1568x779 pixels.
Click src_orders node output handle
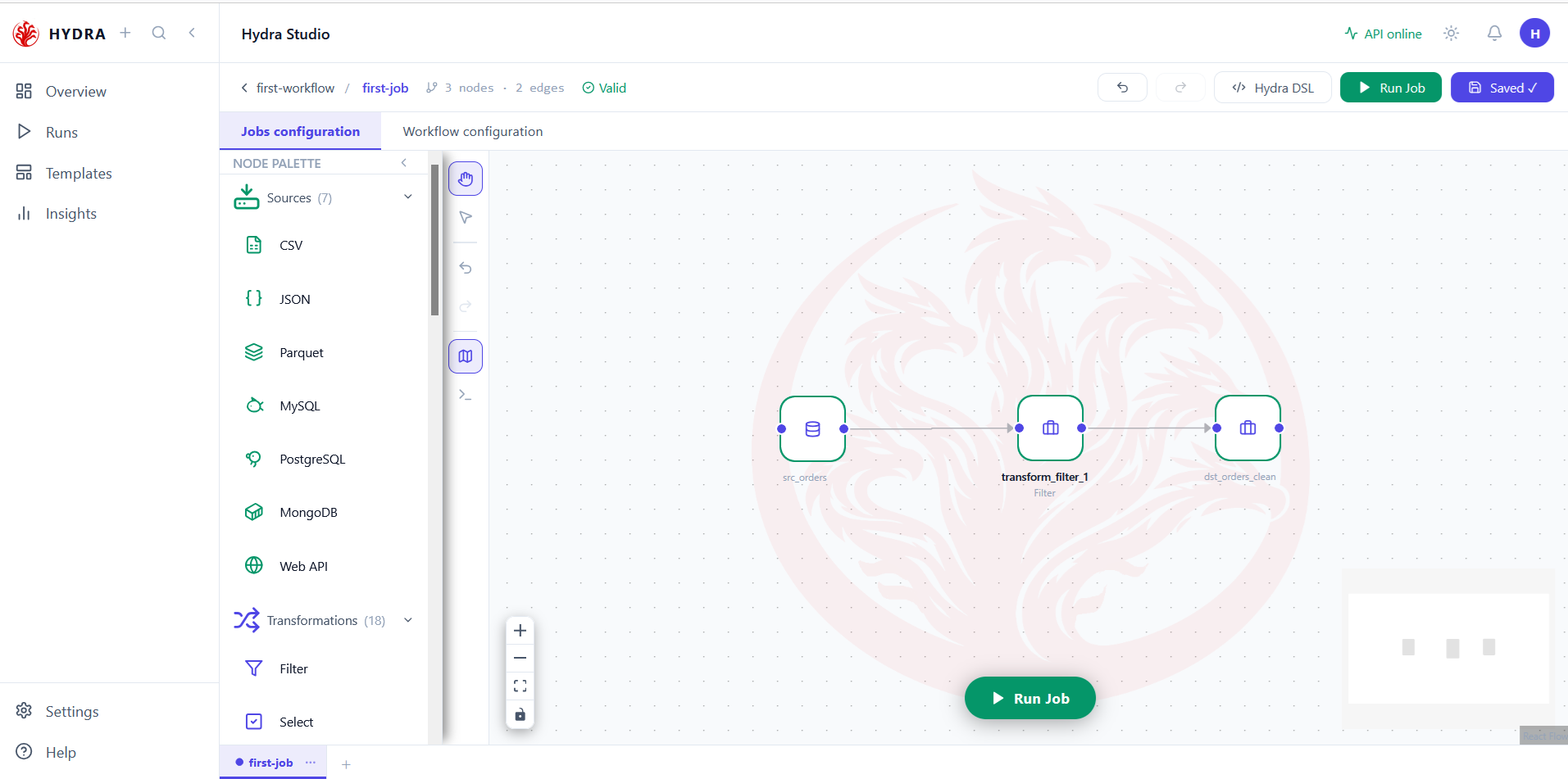844,428
